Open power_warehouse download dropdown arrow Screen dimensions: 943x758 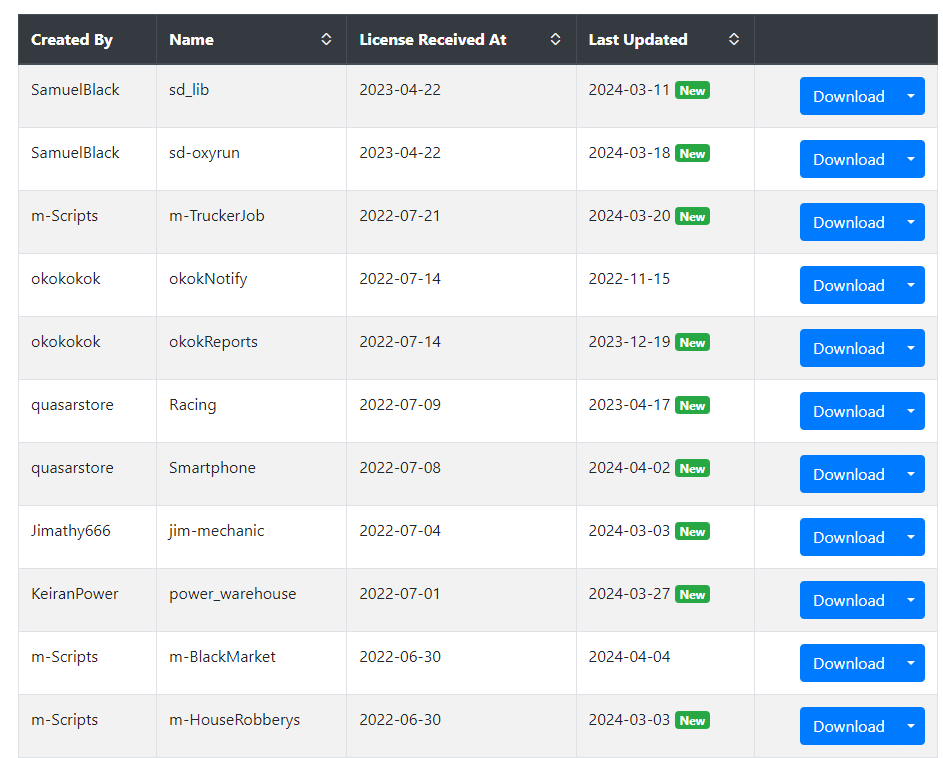pyautogui.click(x=911, y=600)
